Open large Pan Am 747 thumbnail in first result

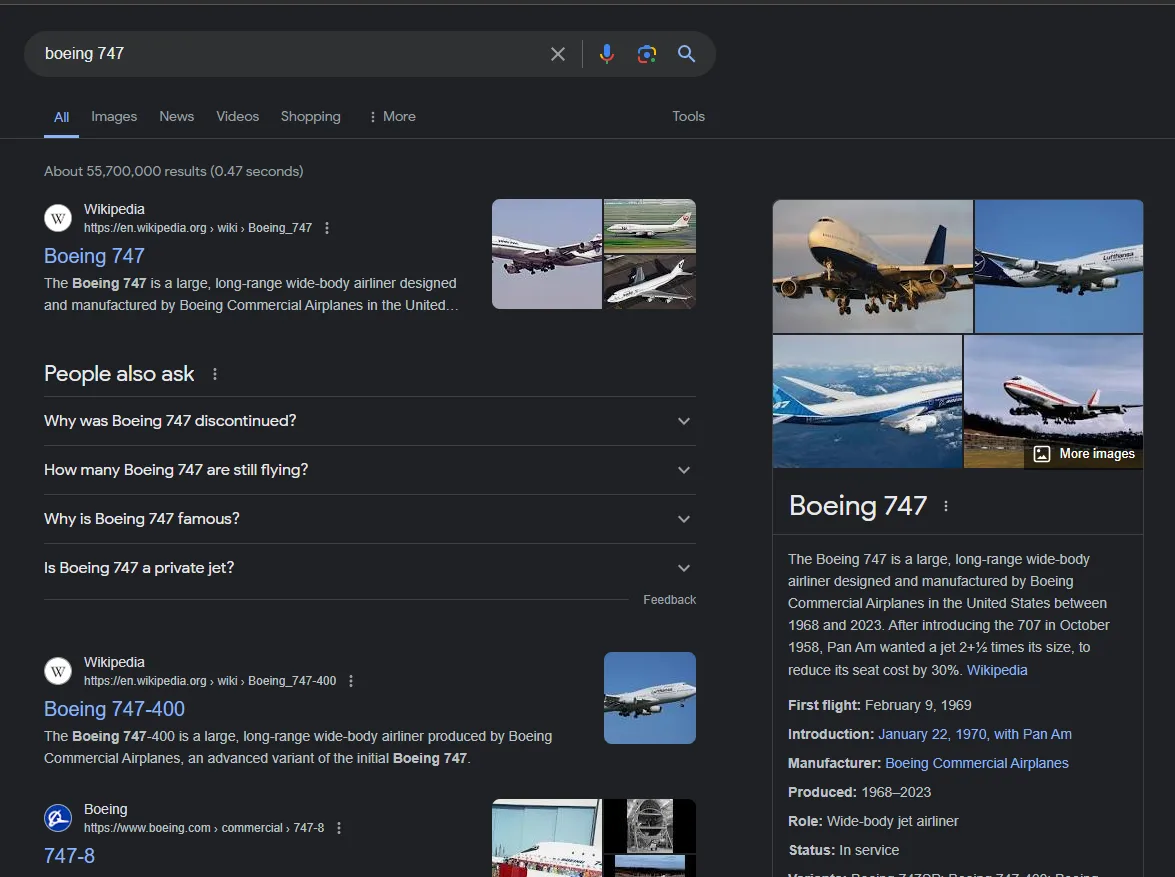[546, 254]
